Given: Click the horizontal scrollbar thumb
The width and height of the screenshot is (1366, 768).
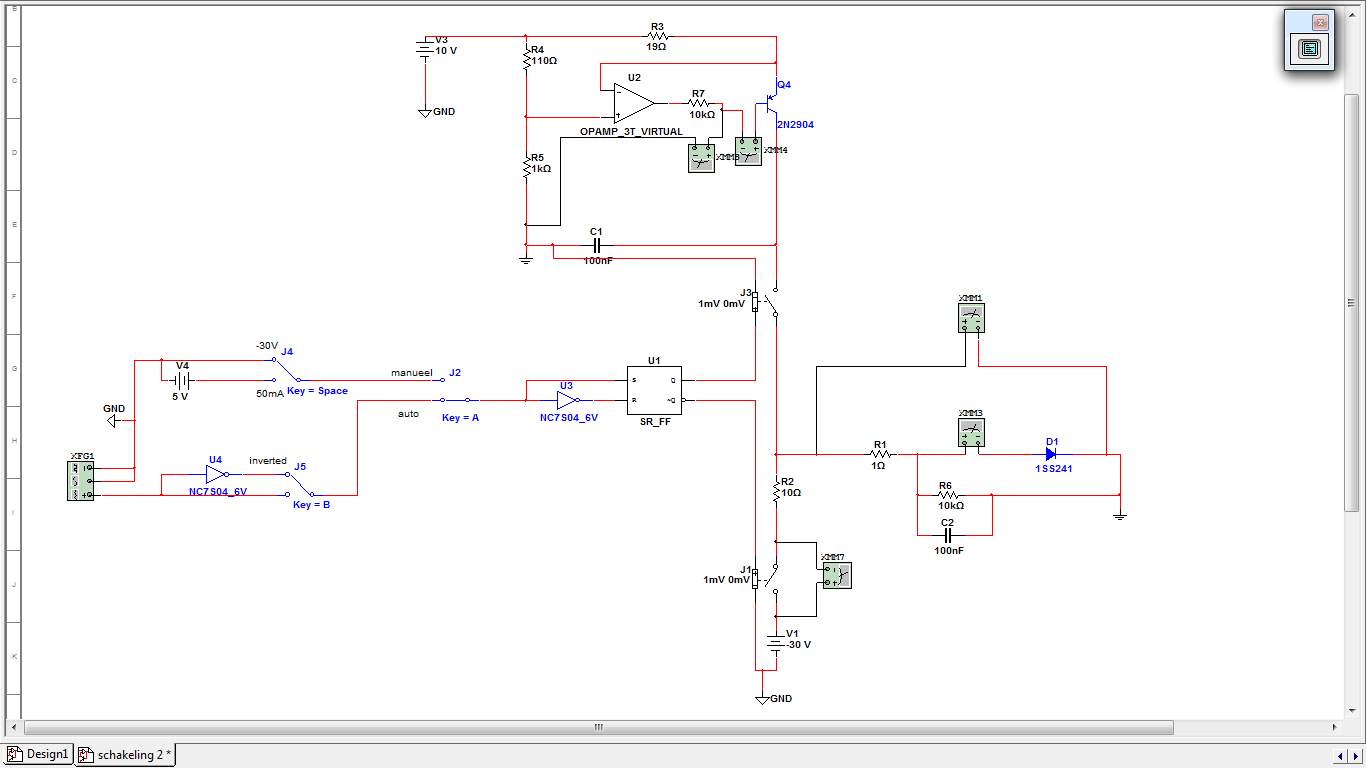Looking at the screenshot, I should click(599, 727).
